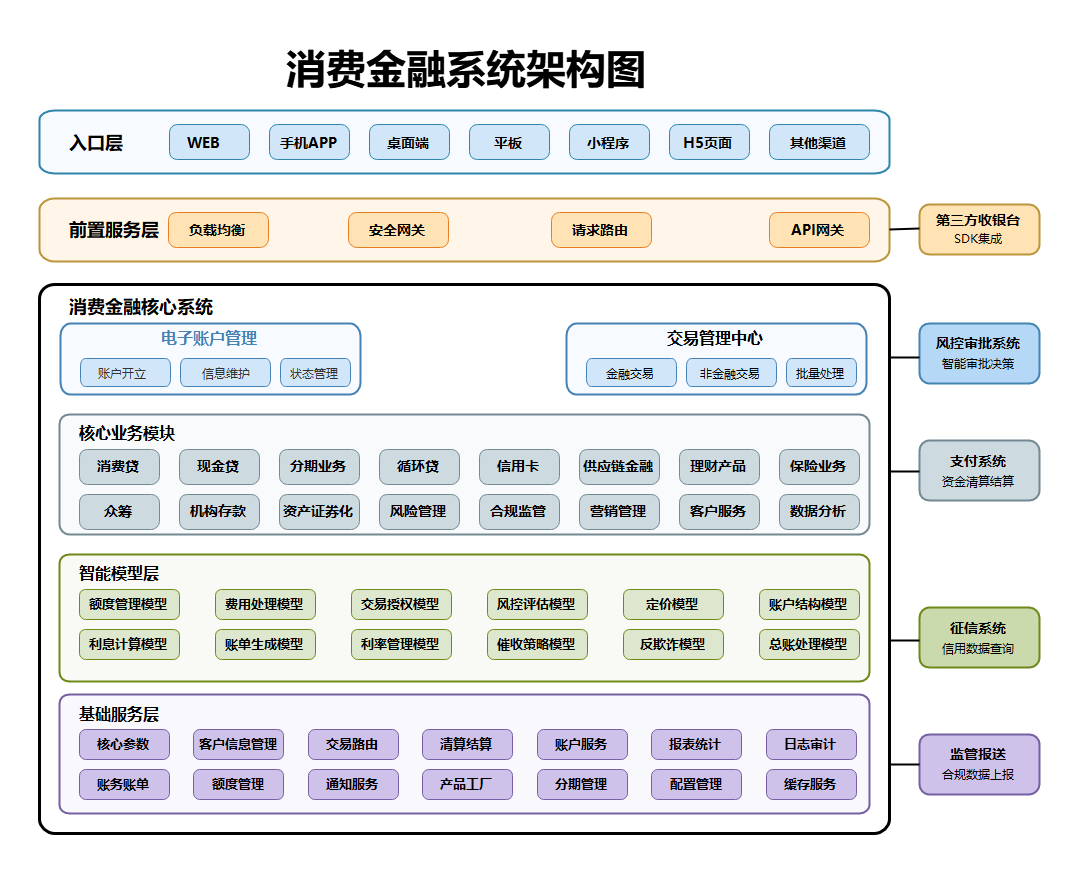
Task: Enable the 负载均衡 service
Action: [x=218, y=230]
